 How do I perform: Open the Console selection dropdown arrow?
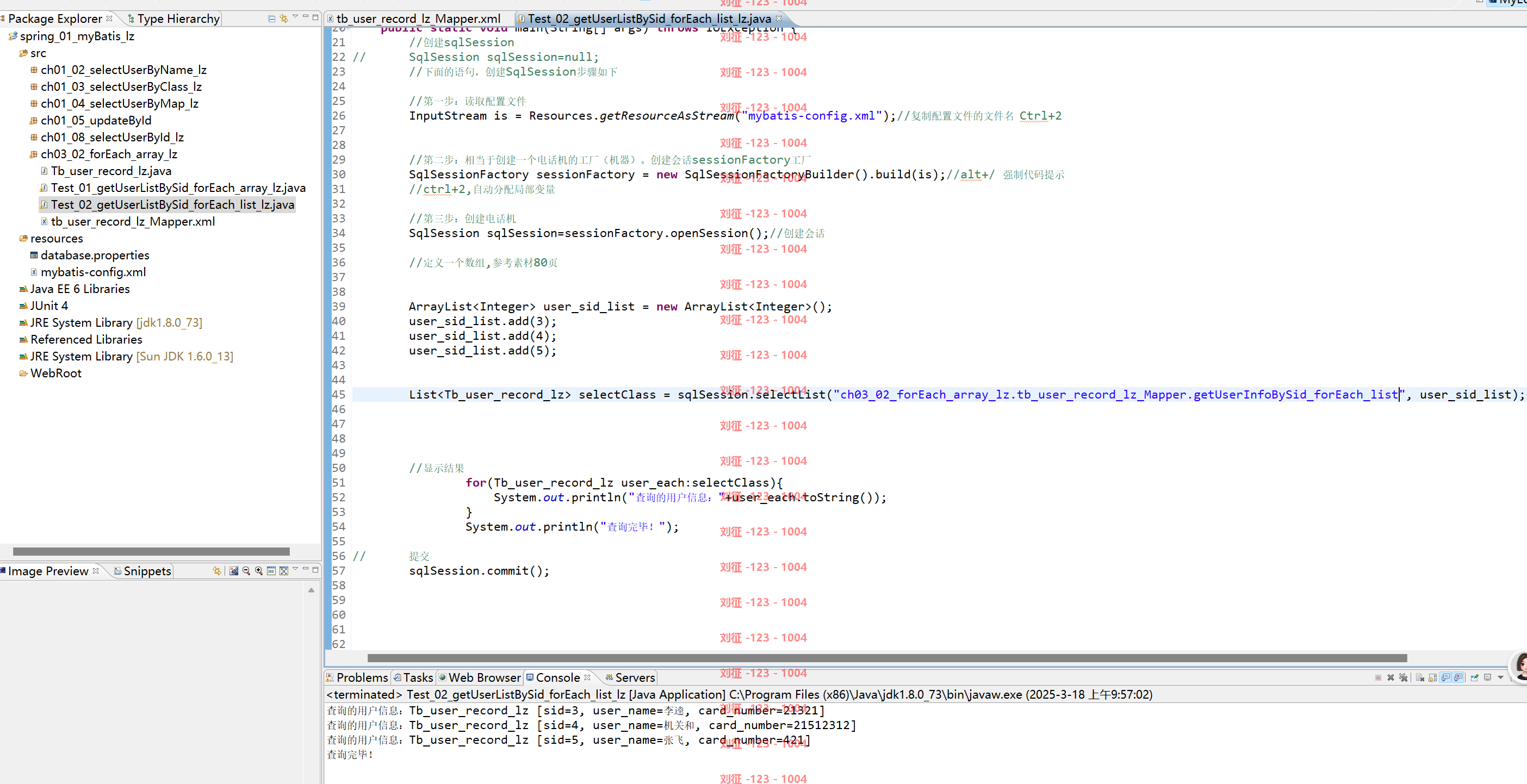point(1501,677)
